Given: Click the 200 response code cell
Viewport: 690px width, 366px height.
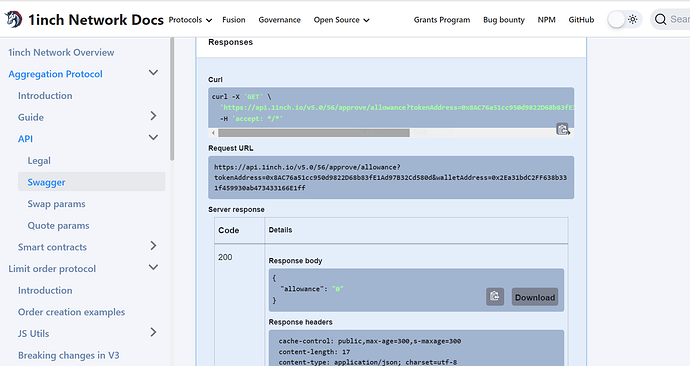Looking at the screenshot, I should [x=225, y=257].
